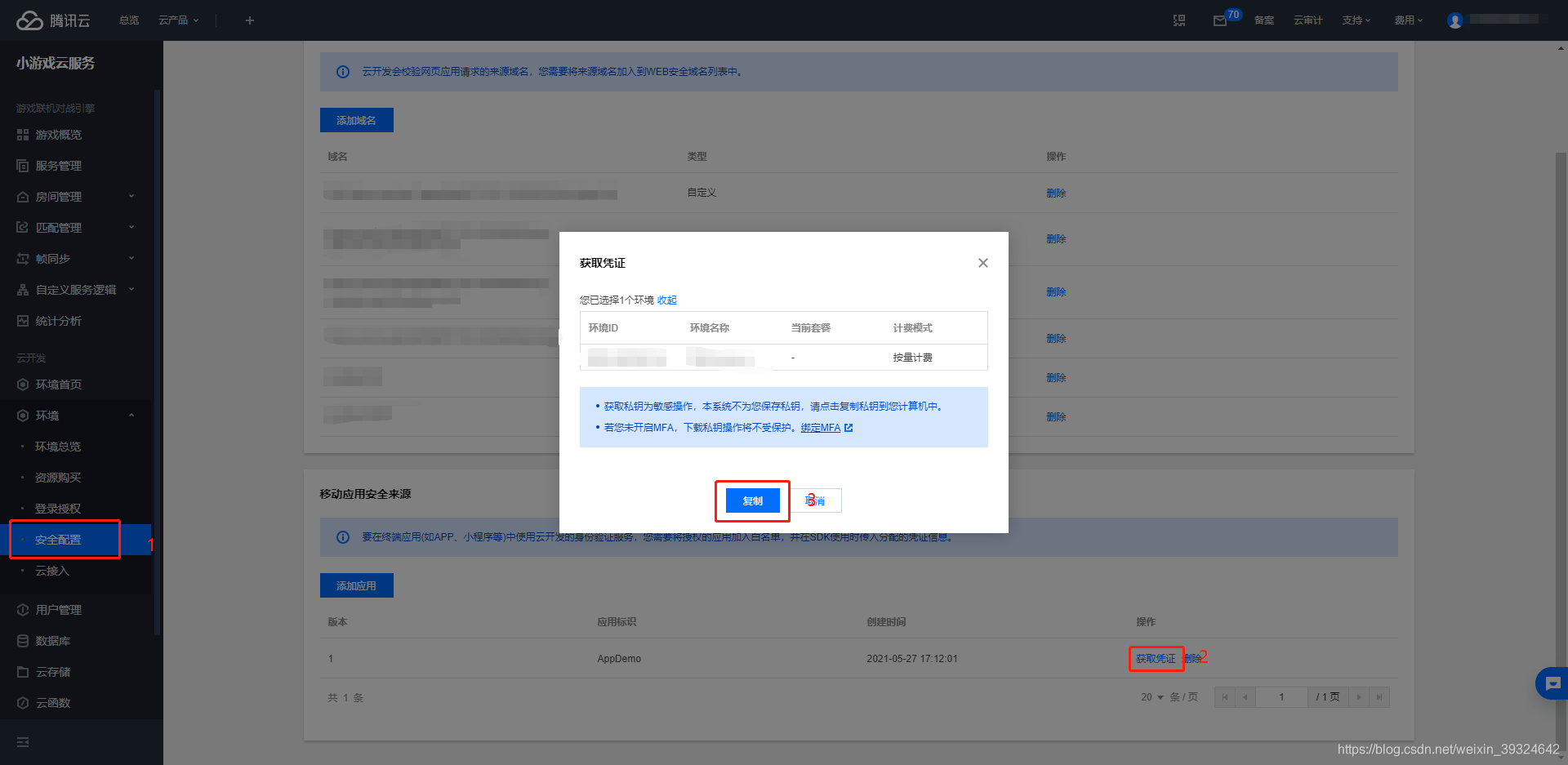The width and height of the screenshot is (1568, 765).
Task: Open 登录授权 submenu item
Action: pyautogui.click(x=58, y=509)
